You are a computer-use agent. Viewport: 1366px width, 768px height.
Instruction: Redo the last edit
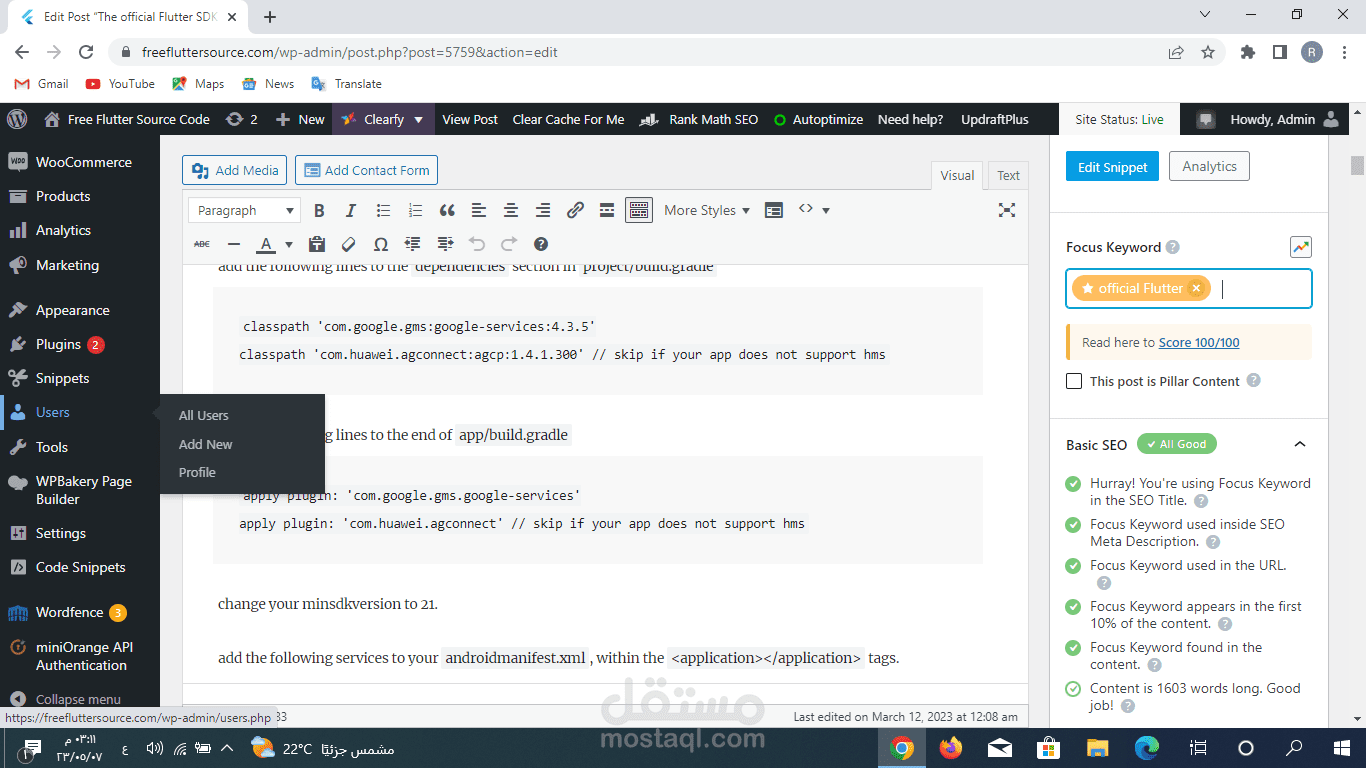509,244
